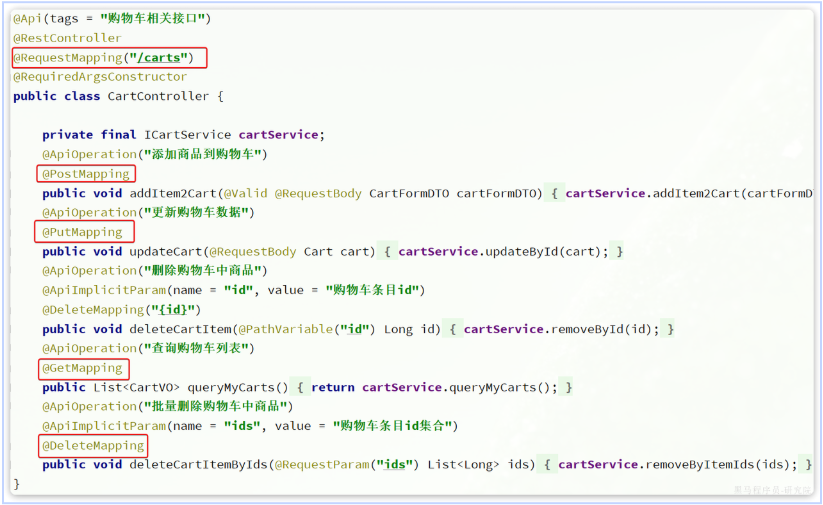Click the "查询购物车列表" ApiOperation string
823x505 pixels.
[197, 349]
